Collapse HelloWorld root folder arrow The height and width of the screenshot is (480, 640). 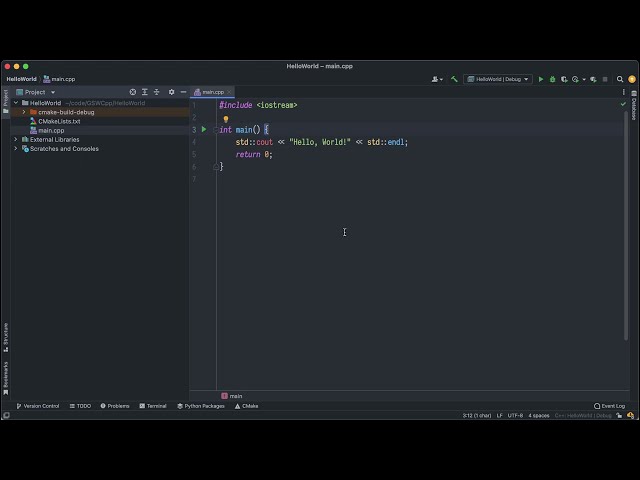click(16, 103)
